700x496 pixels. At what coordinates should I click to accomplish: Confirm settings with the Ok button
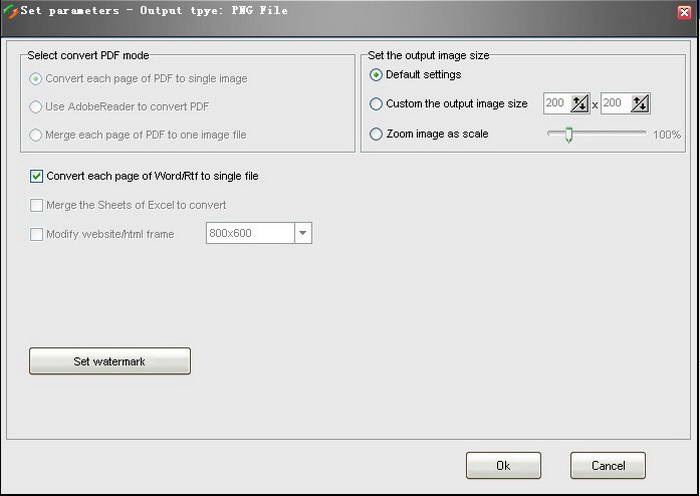pos(504,466)
